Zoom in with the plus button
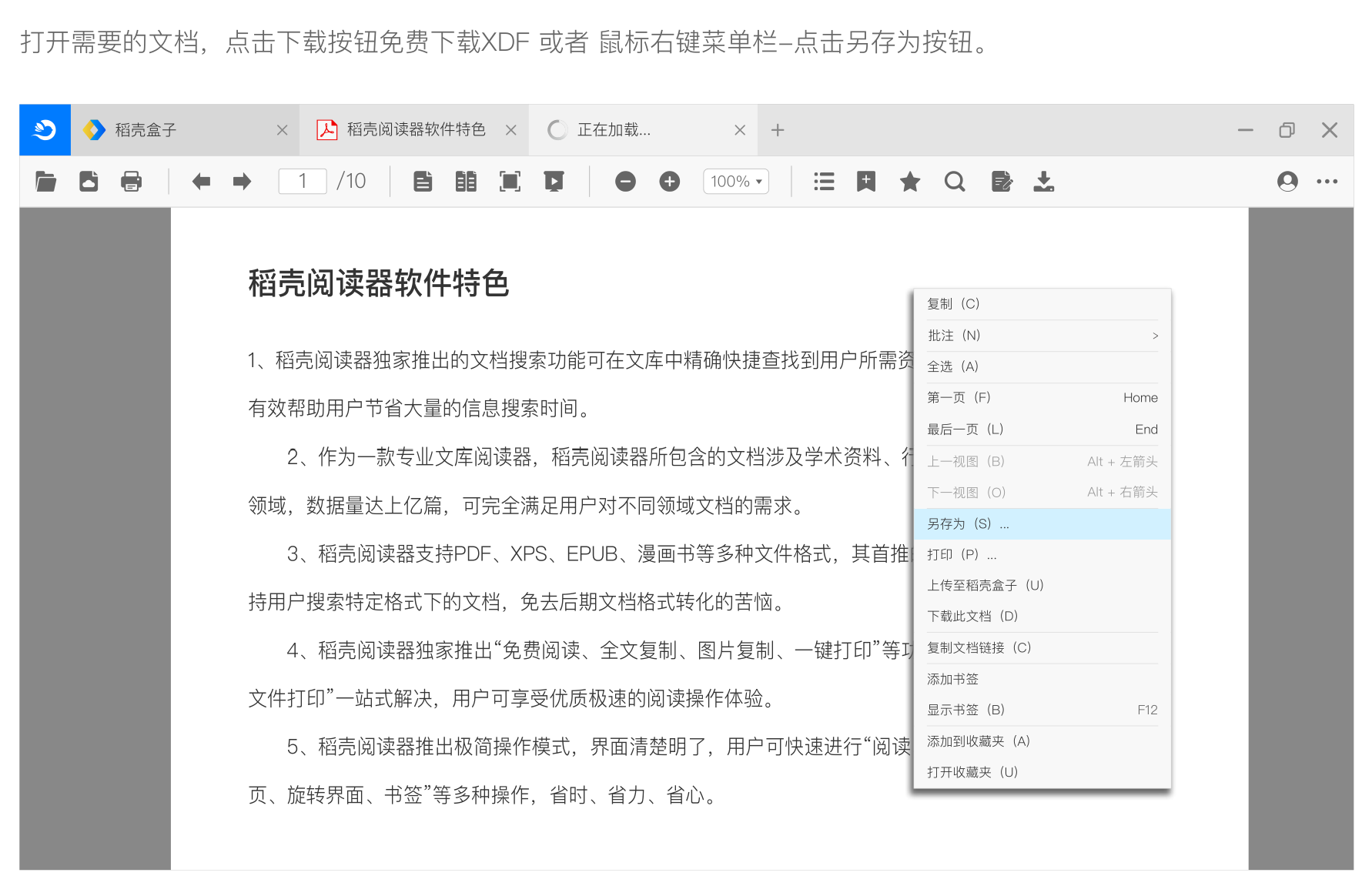The width and height of the screenshot is (1372, 896). point(670,182)
